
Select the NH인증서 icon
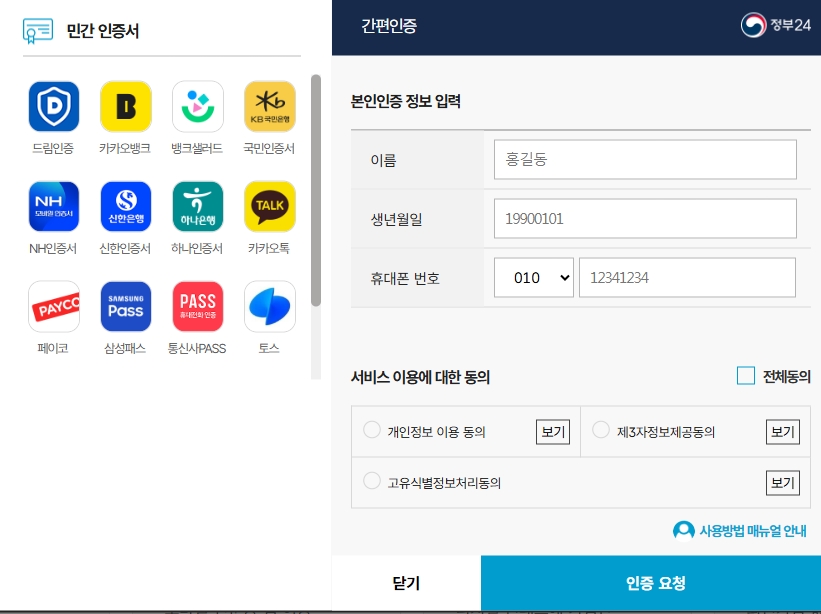pos(54,206)
